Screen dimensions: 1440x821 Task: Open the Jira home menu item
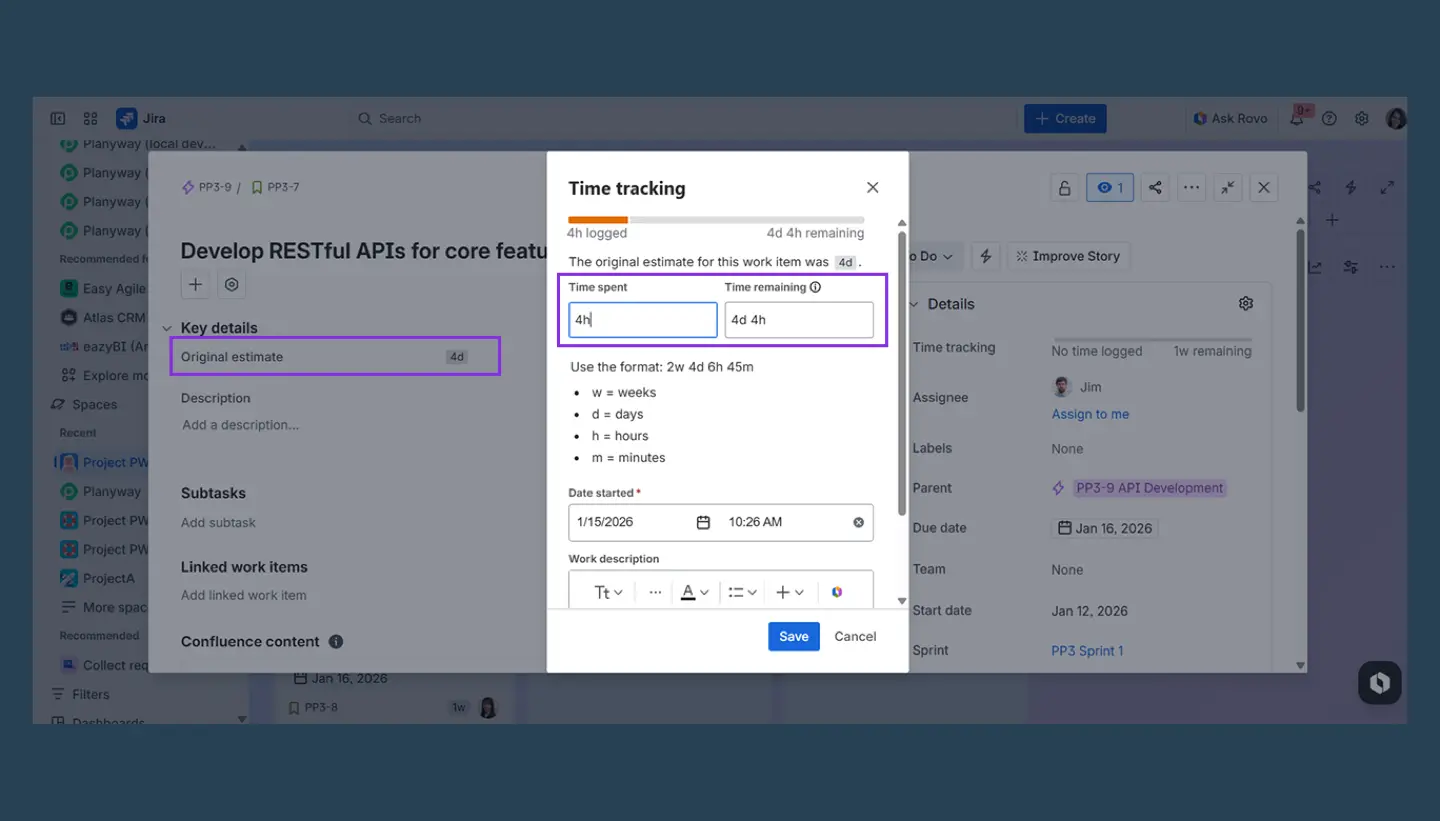pos(143,118)
